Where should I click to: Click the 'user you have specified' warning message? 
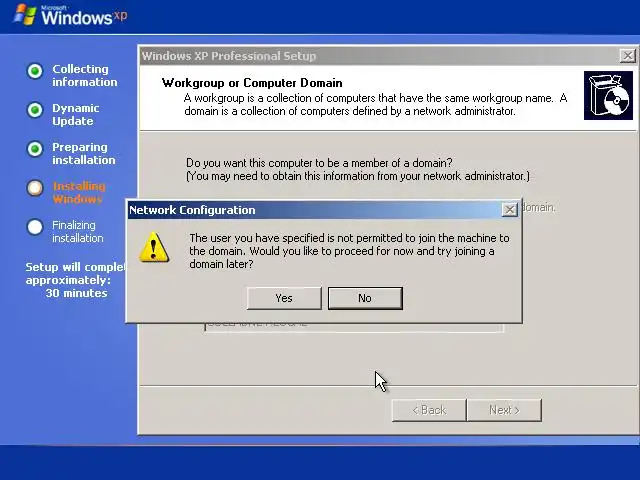349,251
